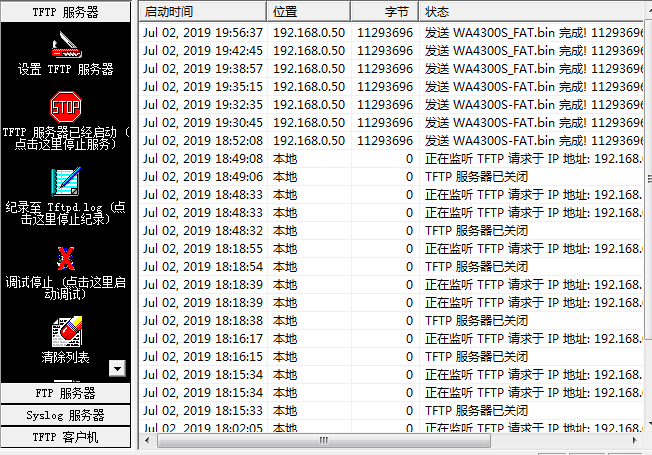Sort by the 字节 column header

click(385, 11)
